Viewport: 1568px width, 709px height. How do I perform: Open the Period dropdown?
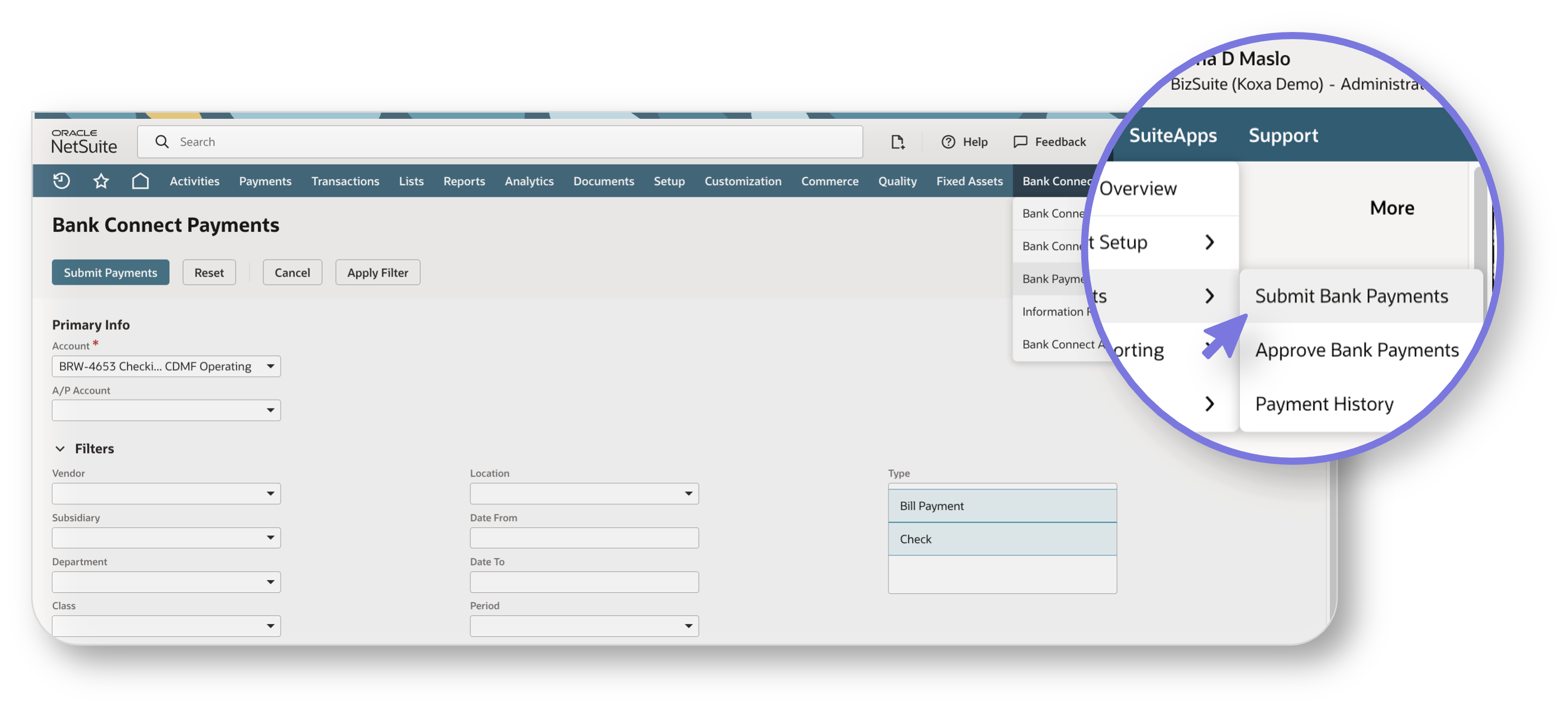click(x=584, y=626)
